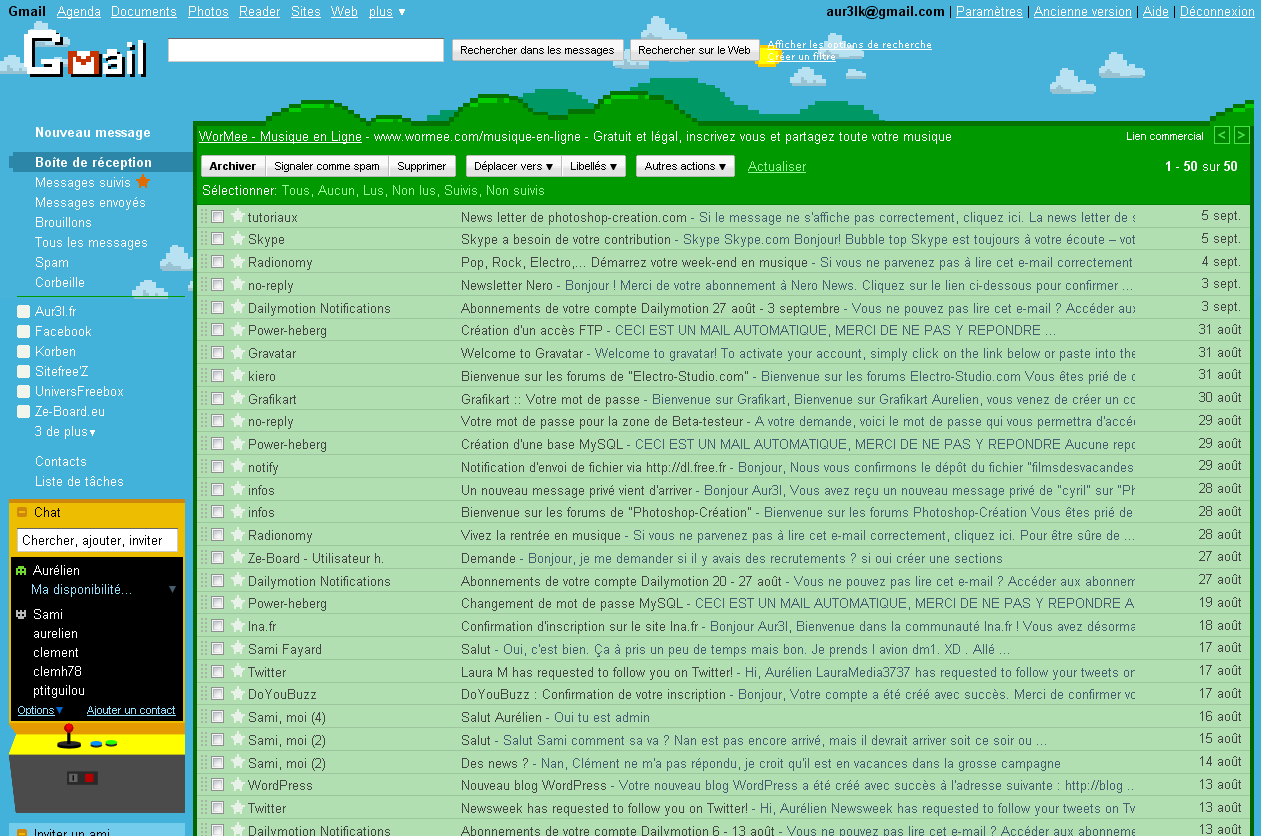Open the Déplacer vers dropdown
Viewport: 1261px width, 836px height.
coord(513,166)
